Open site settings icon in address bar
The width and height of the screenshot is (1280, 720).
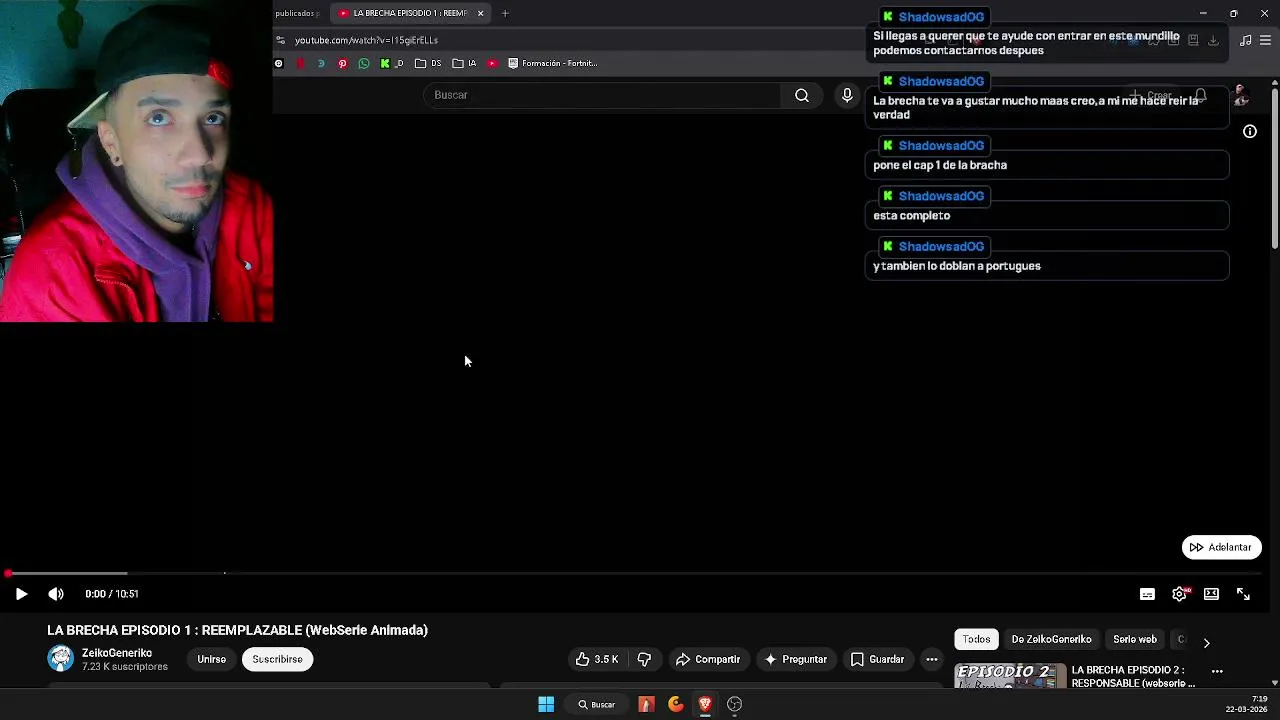pos(280,40)
